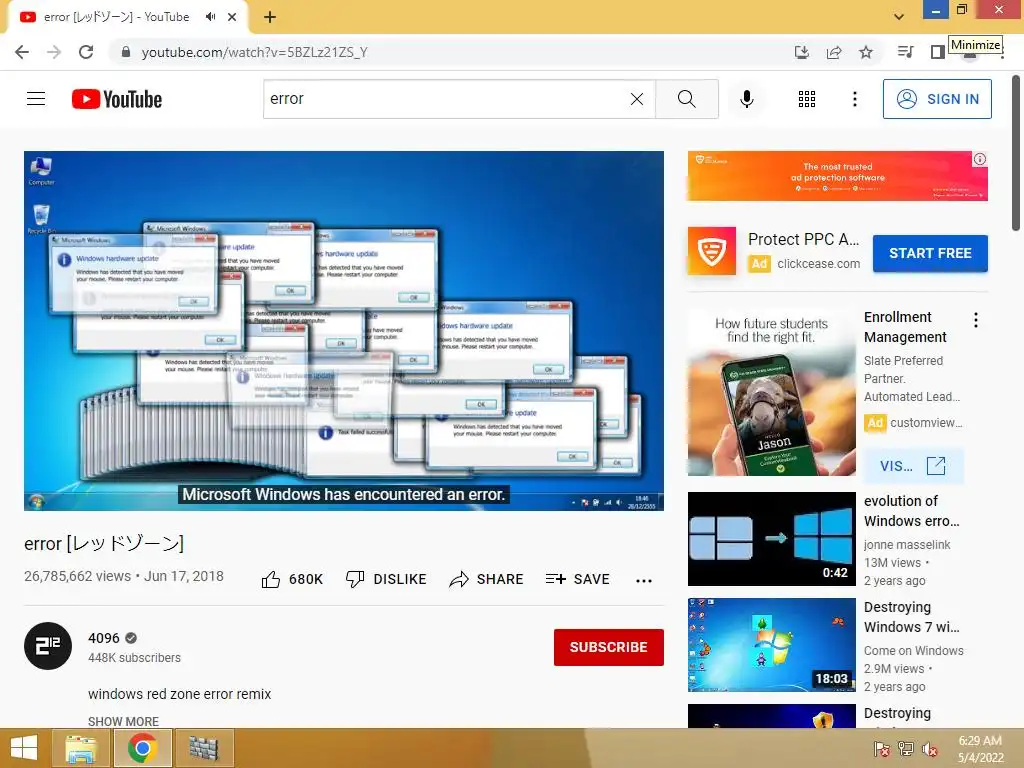This screenshot has width=1024, height=768.
Task: Click the 4096 channel name
Action: point(104,638)
